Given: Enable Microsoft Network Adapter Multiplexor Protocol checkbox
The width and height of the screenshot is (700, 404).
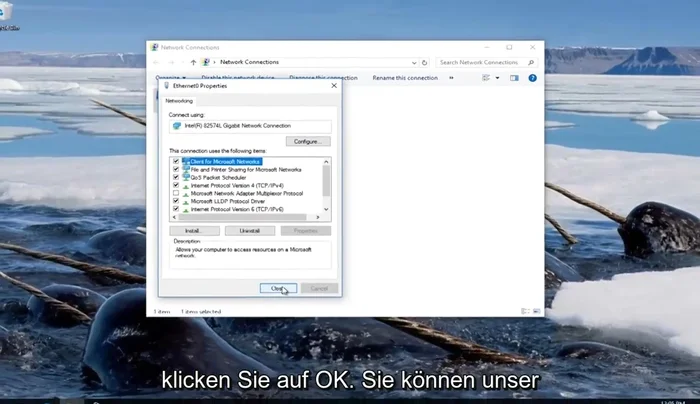Looking at the screenshot, I should (176, 193).
